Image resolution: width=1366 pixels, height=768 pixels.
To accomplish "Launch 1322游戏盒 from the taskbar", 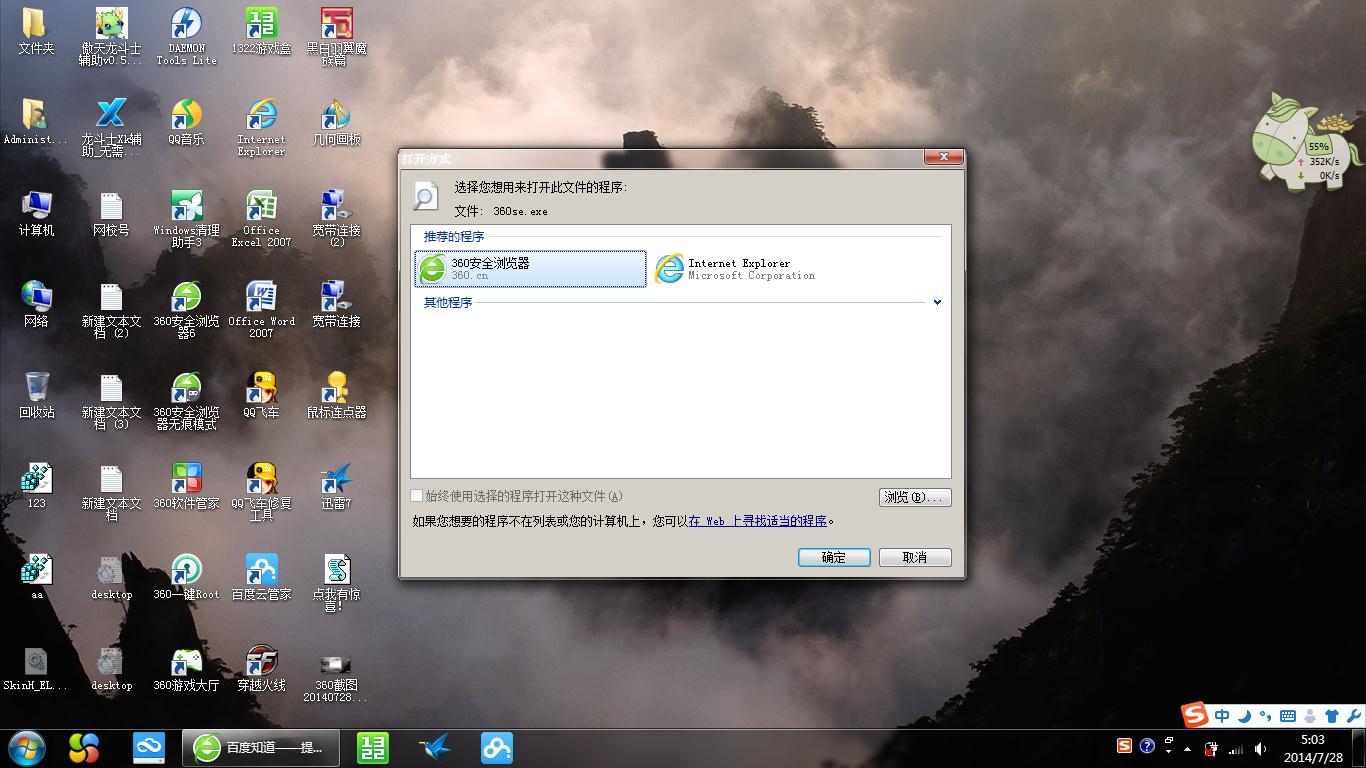I will click(374, 747).
